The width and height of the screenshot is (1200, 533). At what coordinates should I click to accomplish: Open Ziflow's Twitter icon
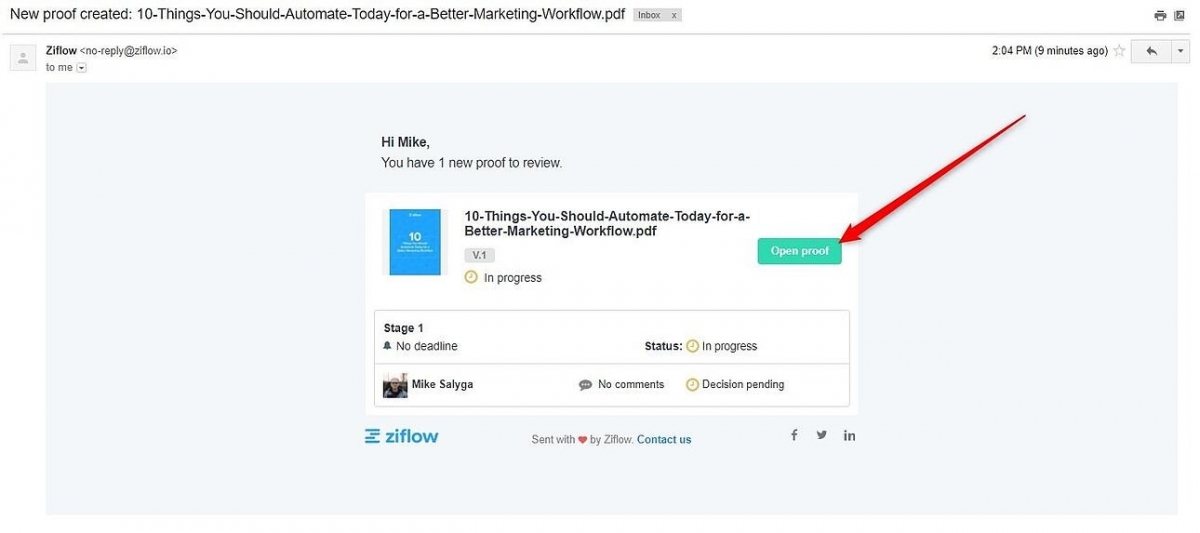pos(822,435)
